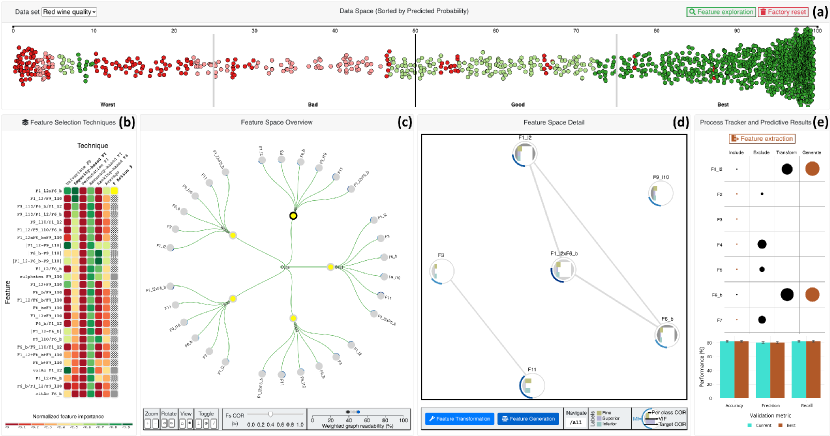Click the Feature exploration button
Image resolution: width=830 pixels, height=436 pixels.
[720, 12]
